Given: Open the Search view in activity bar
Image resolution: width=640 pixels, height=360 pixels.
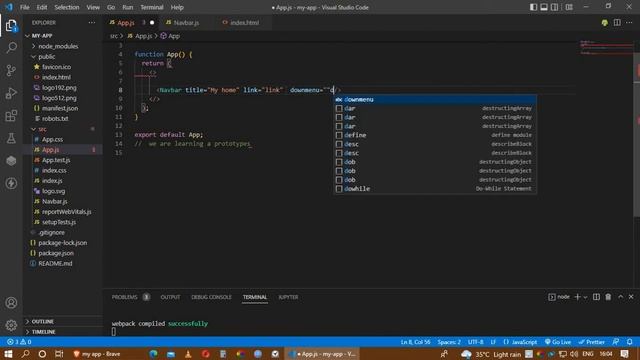Looking at the screenshot, I should point(11,48).
